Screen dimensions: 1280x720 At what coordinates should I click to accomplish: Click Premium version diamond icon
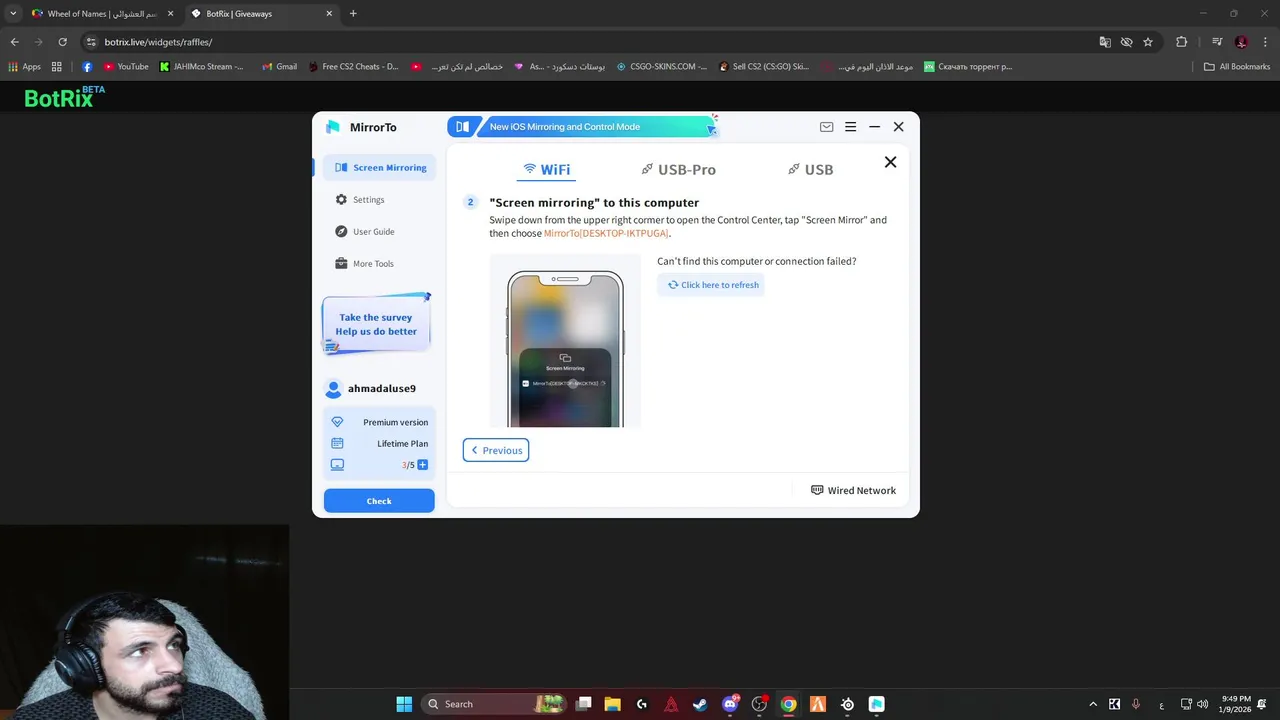coord(337,422)
